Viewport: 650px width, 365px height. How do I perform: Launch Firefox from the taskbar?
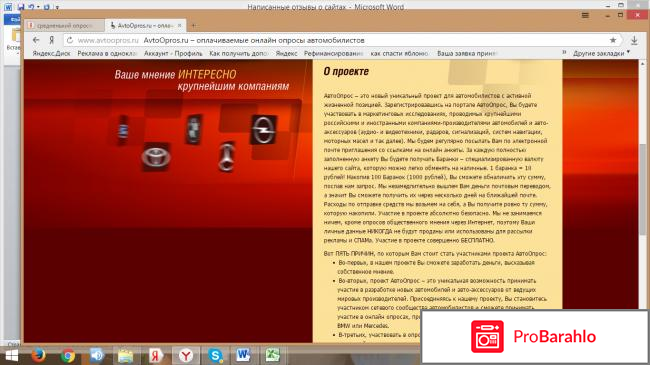(39, 355)
